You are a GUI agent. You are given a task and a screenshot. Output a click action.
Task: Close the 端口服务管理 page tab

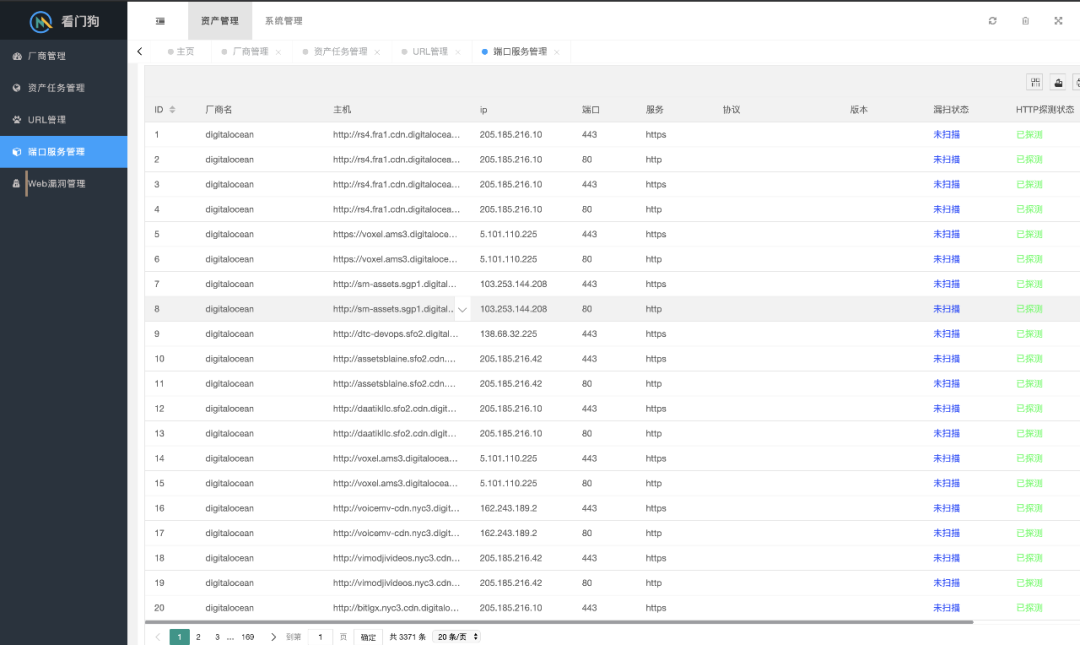pos(557,52)
